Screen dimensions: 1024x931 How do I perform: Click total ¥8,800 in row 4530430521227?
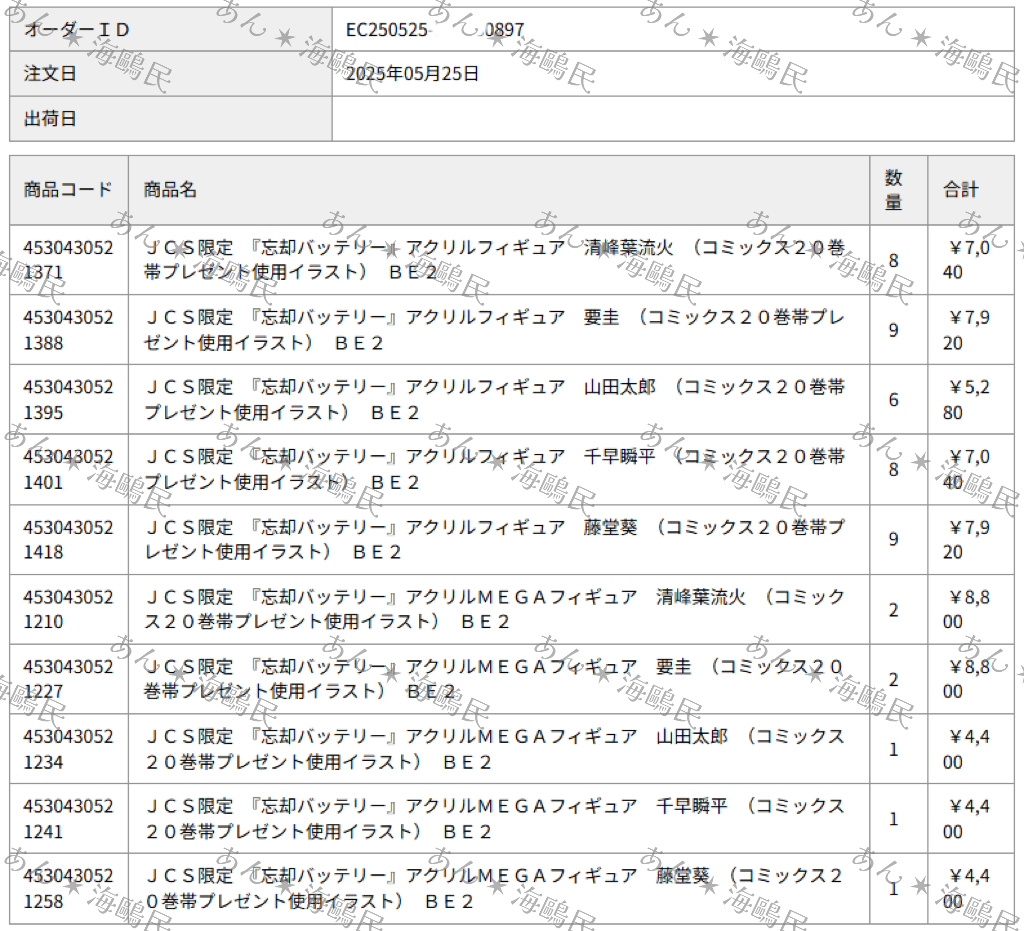967,679
